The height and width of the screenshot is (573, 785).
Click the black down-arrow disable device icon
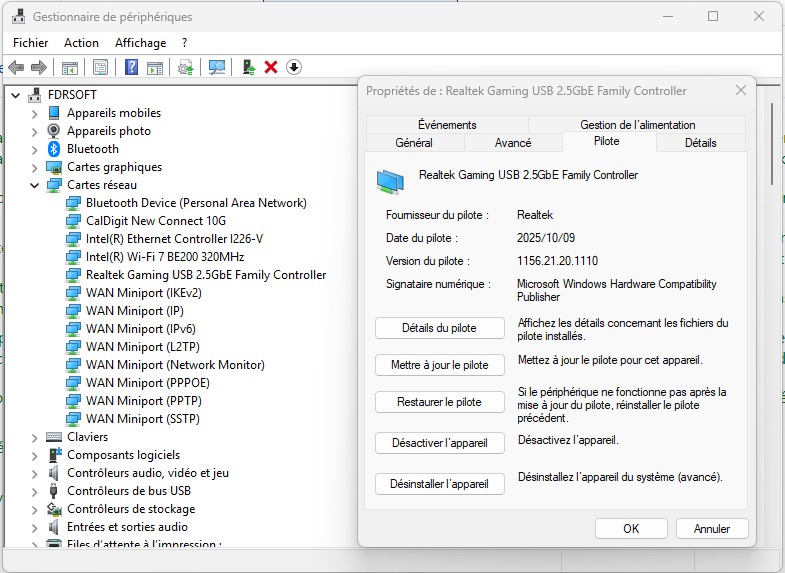[x=293, y=67]
